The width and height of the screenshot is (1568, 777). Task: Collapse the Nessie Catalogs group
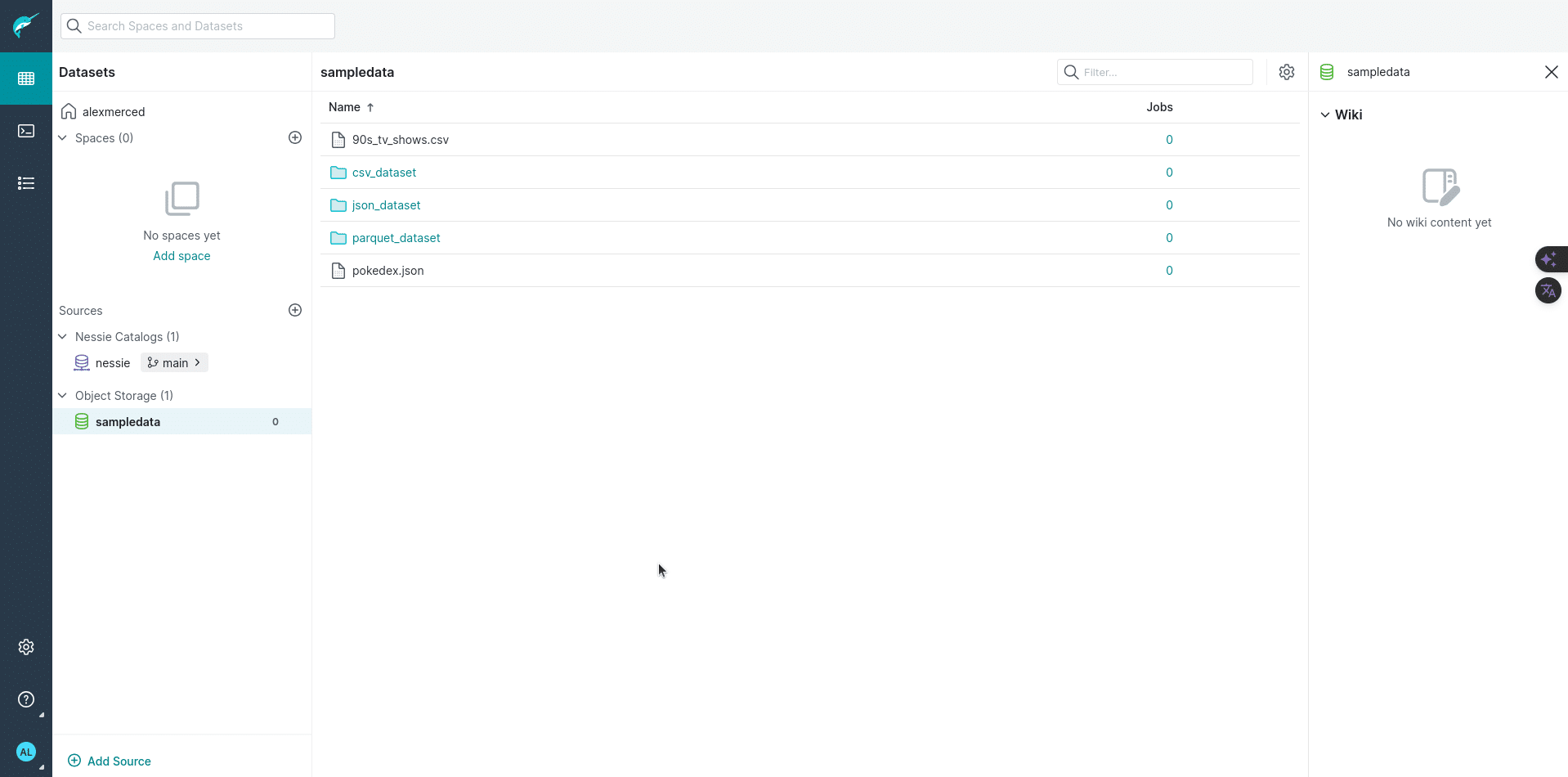pyautogui.click(x=63, y=337)
